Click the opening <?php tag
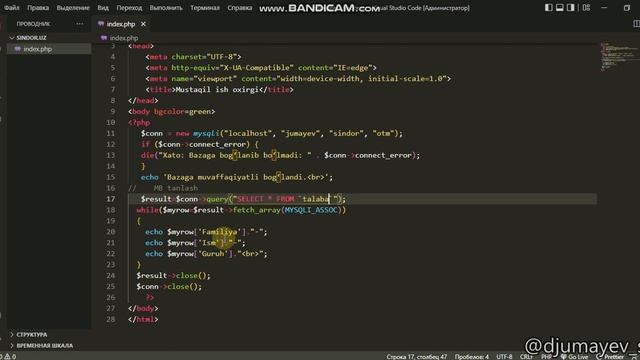This screenshot has height=360, width=640. (139, 122)
